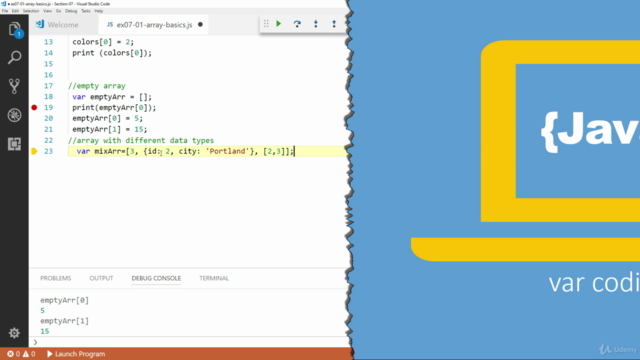
Task: Open the Selection menu
Action: (31, 11)
